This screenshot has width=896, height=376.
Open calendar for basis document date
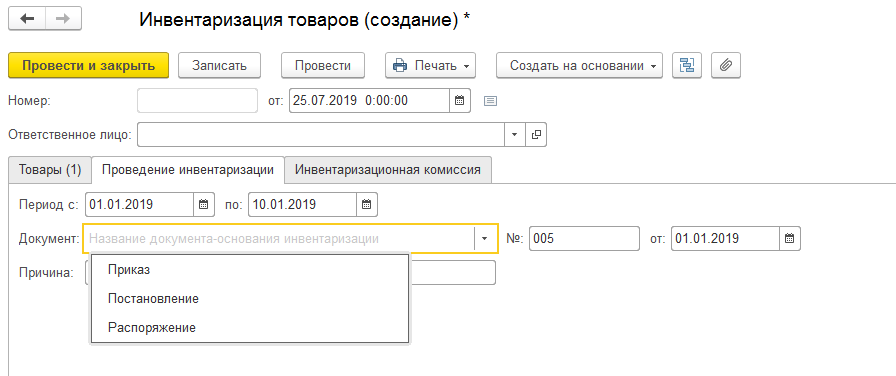click(790, 238)
